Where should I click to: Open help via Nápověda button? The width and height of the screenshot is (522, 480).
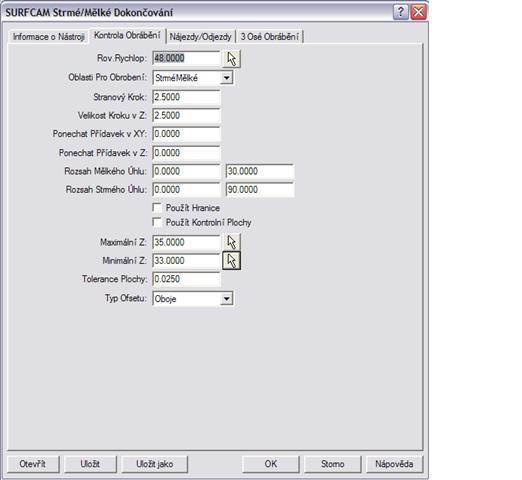[x=394, y=464]
